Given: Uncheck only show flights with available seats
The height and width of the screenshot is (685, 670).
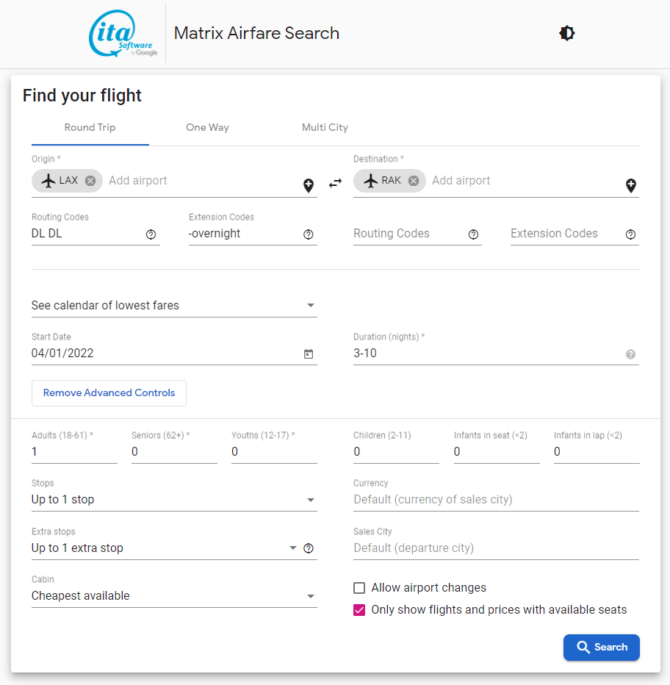Looking at the screenshot, I should pos(359,610).
